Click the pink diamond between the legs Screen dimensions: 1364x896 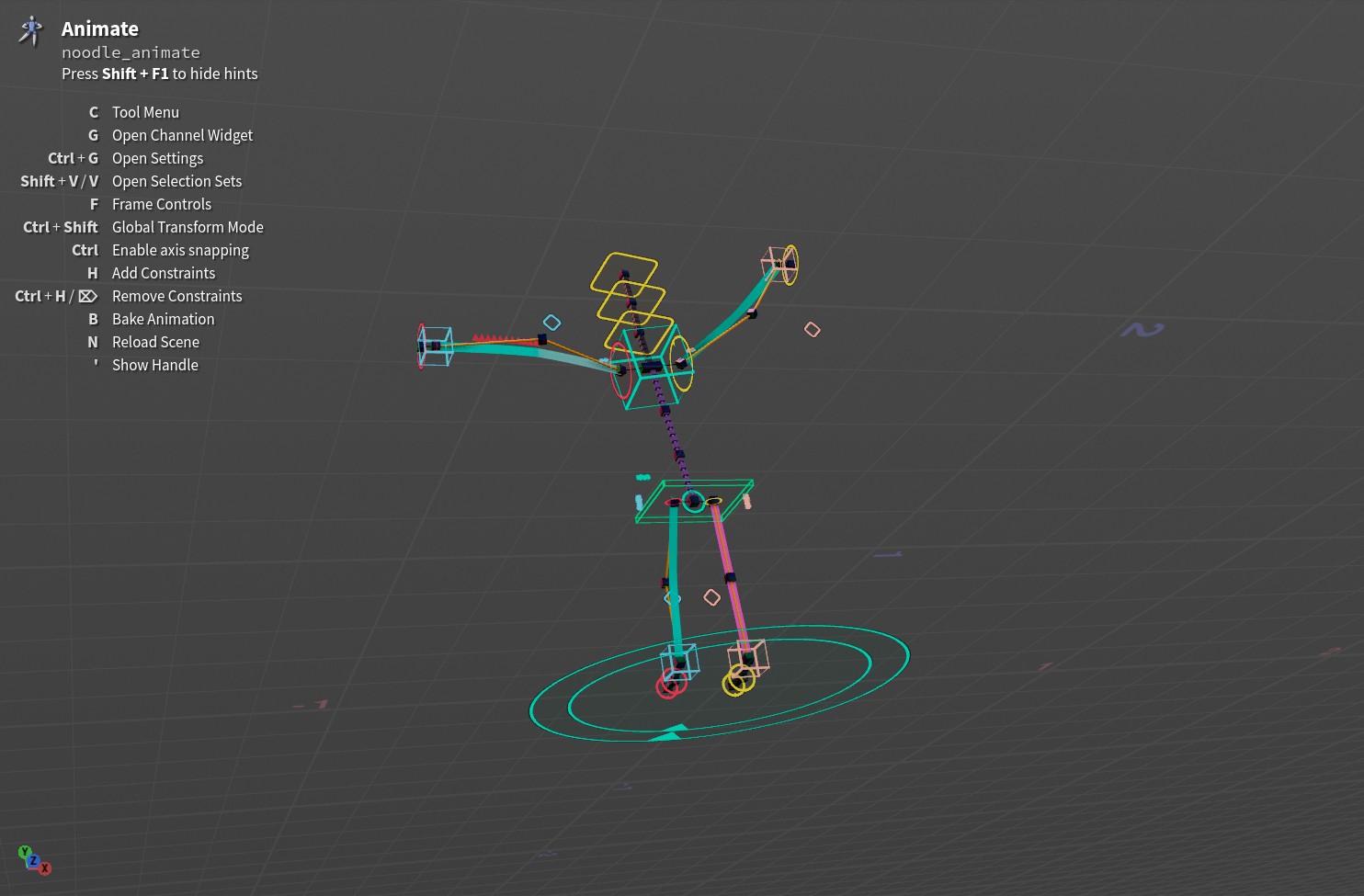click(711, 597)
